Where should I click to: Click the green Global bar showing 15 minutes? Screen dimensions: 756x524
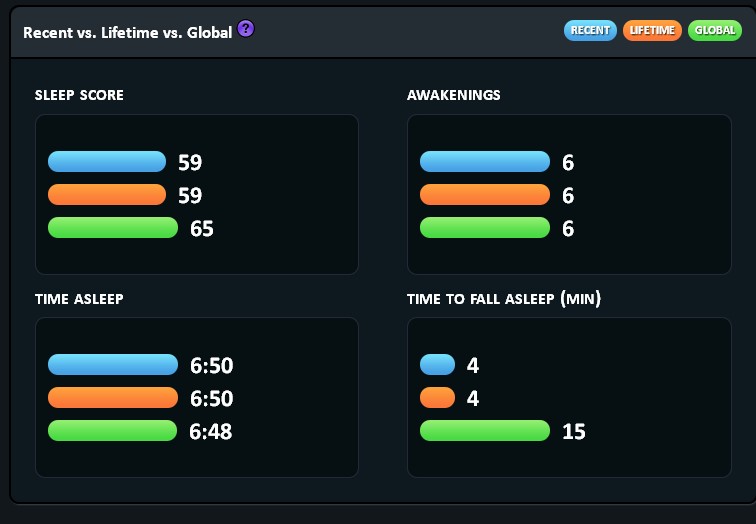(x=485, y=431)
